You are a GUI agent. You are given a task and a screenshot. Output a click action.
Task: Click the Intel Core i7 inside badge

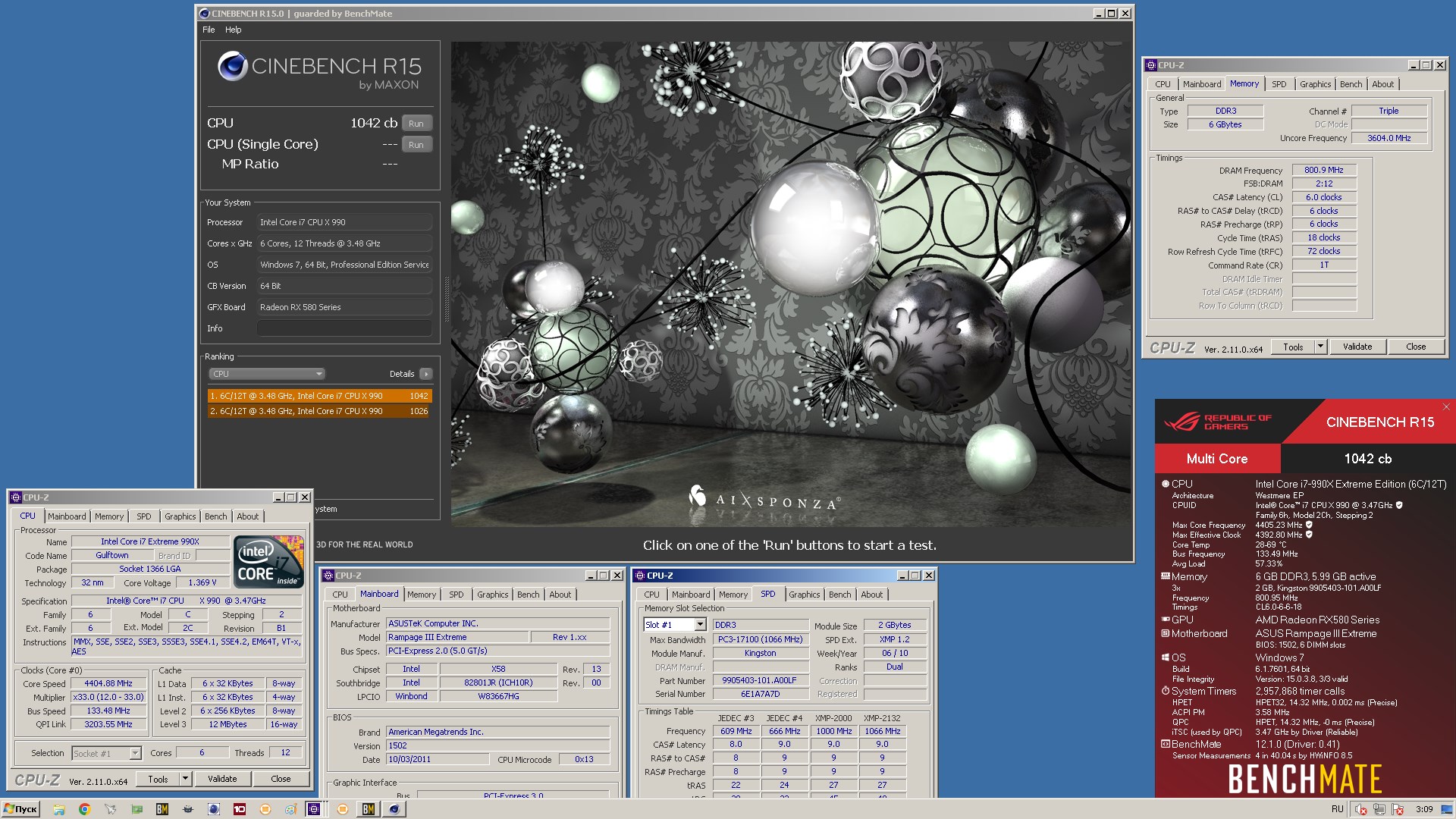click(268, 562)
